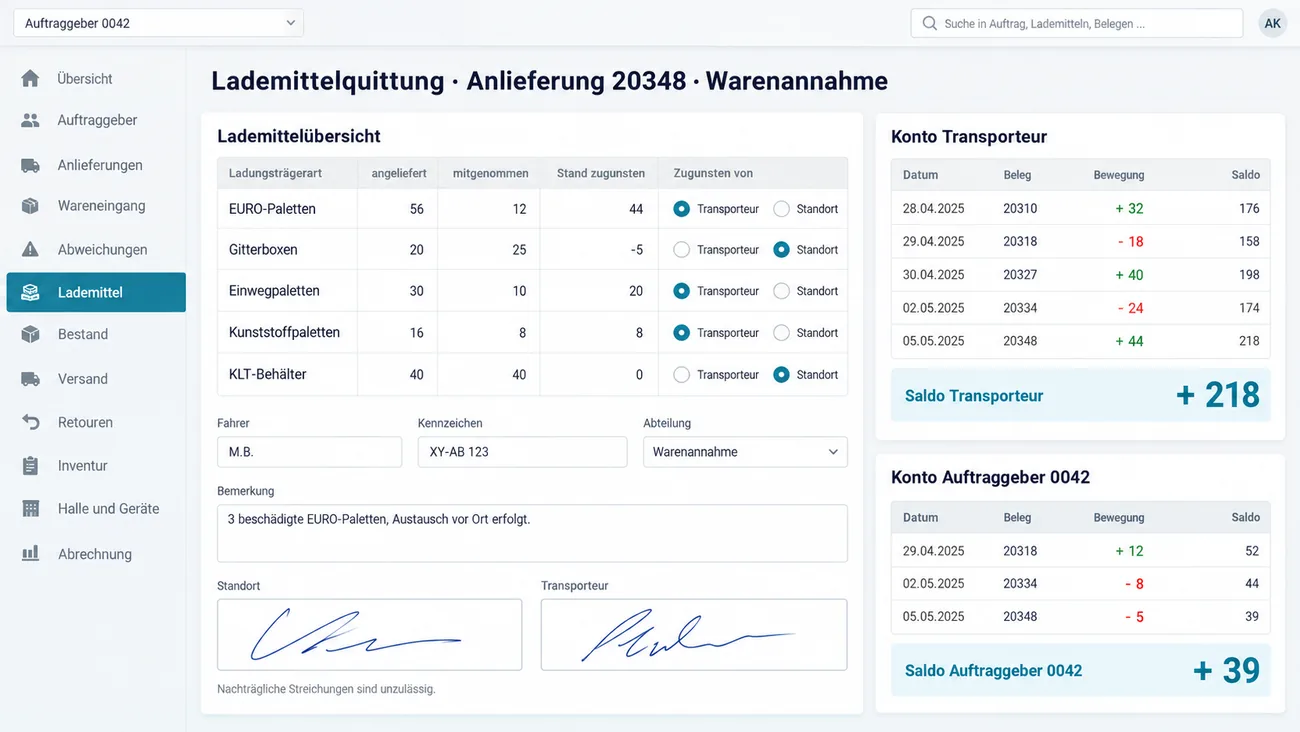The image size is (1300, 732).
Task: Click the Auftraggeber people icon
Action: tap(30, 120)
